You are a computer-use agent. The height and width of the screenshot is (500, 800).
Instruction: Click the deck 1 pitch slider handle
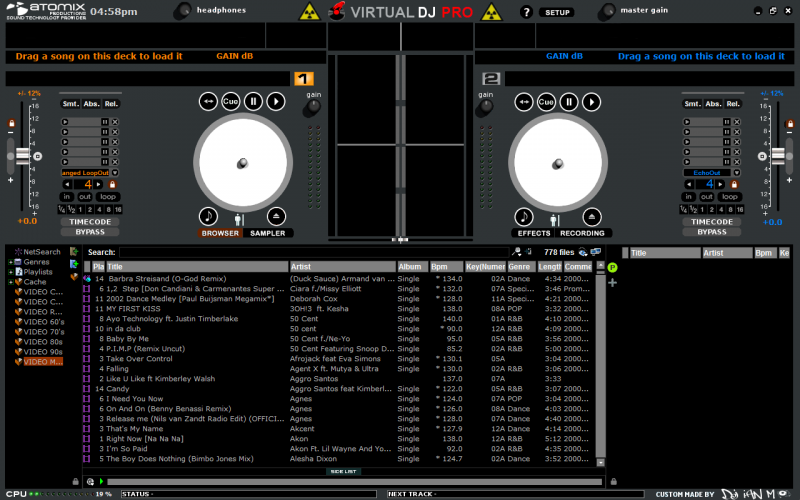[22, 156]
